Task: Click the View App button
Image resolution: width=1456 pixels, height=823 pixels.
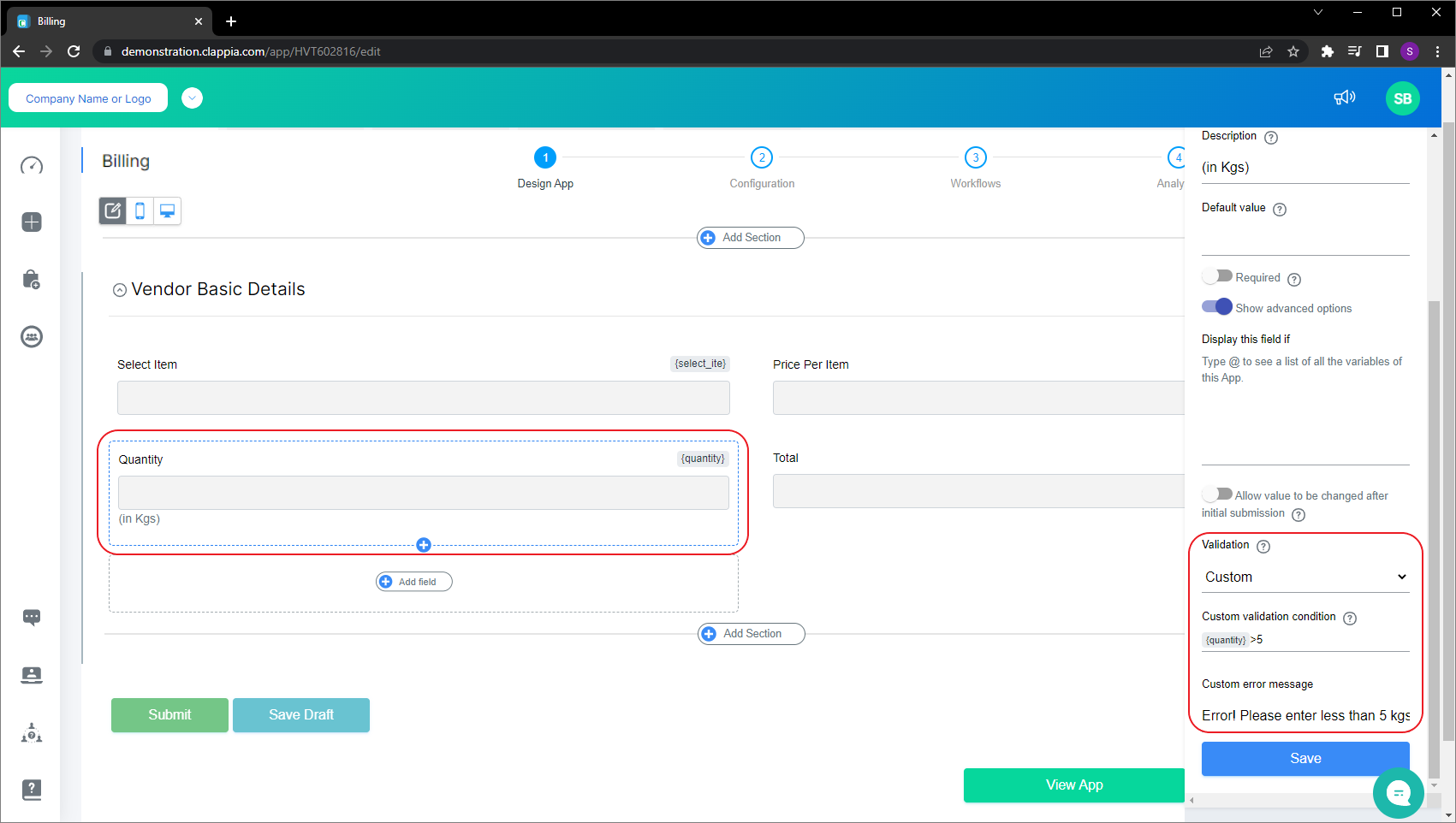Action: 1074,785
